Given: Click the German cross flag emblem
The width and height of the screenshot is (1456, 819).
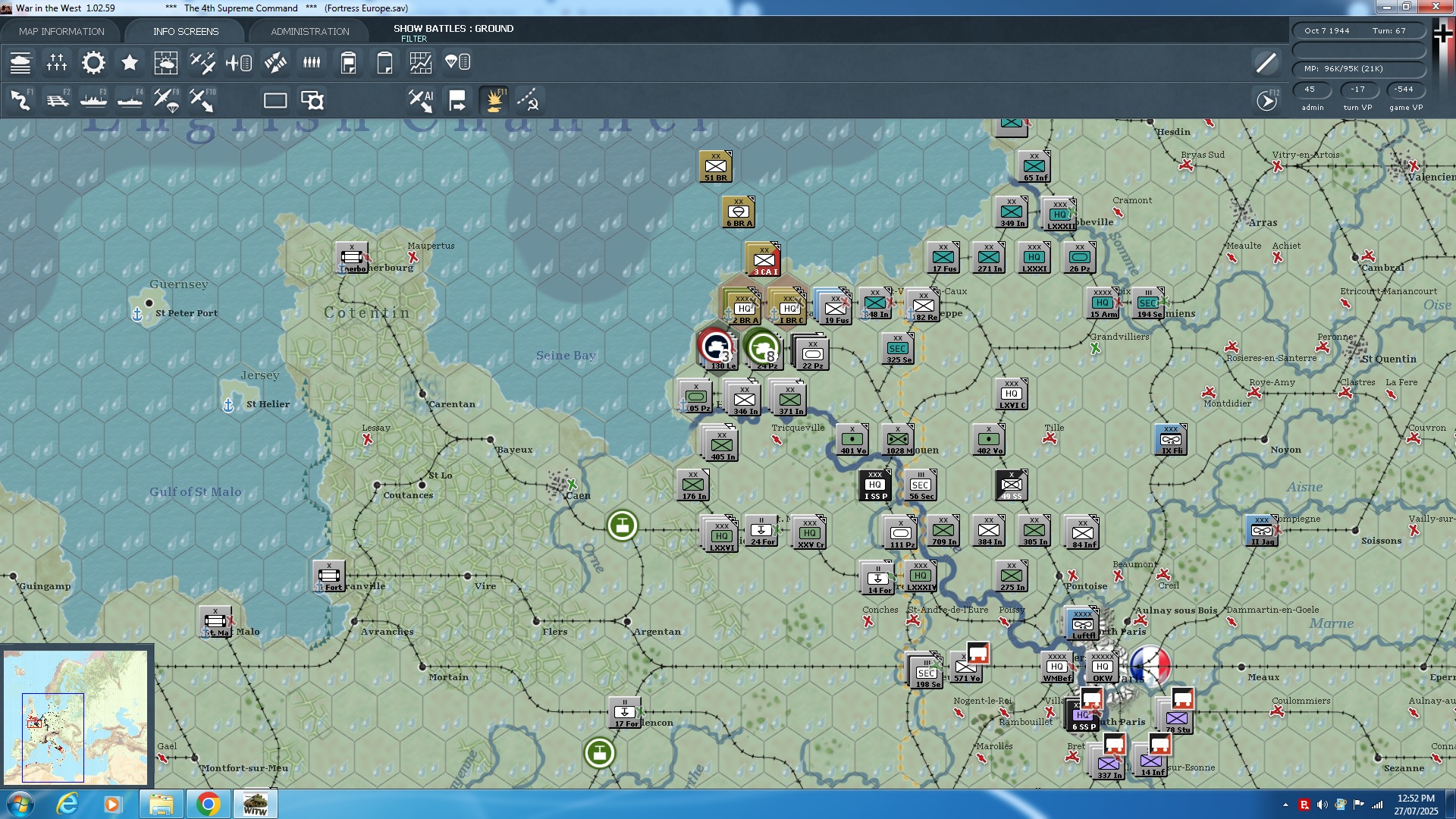Looking at the screenshot, I should 1443,33.
